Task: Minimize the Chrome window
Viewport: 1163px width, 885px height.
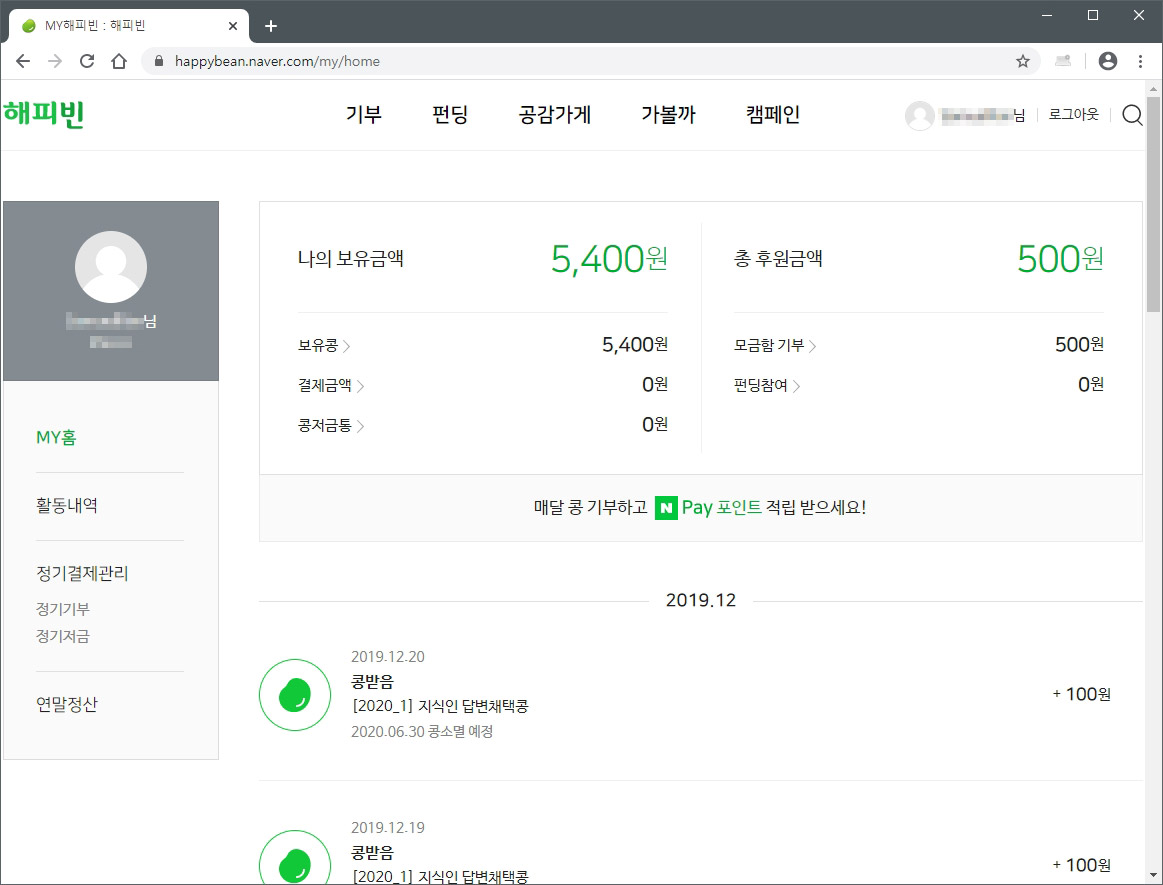Action: pos(1047,15)
